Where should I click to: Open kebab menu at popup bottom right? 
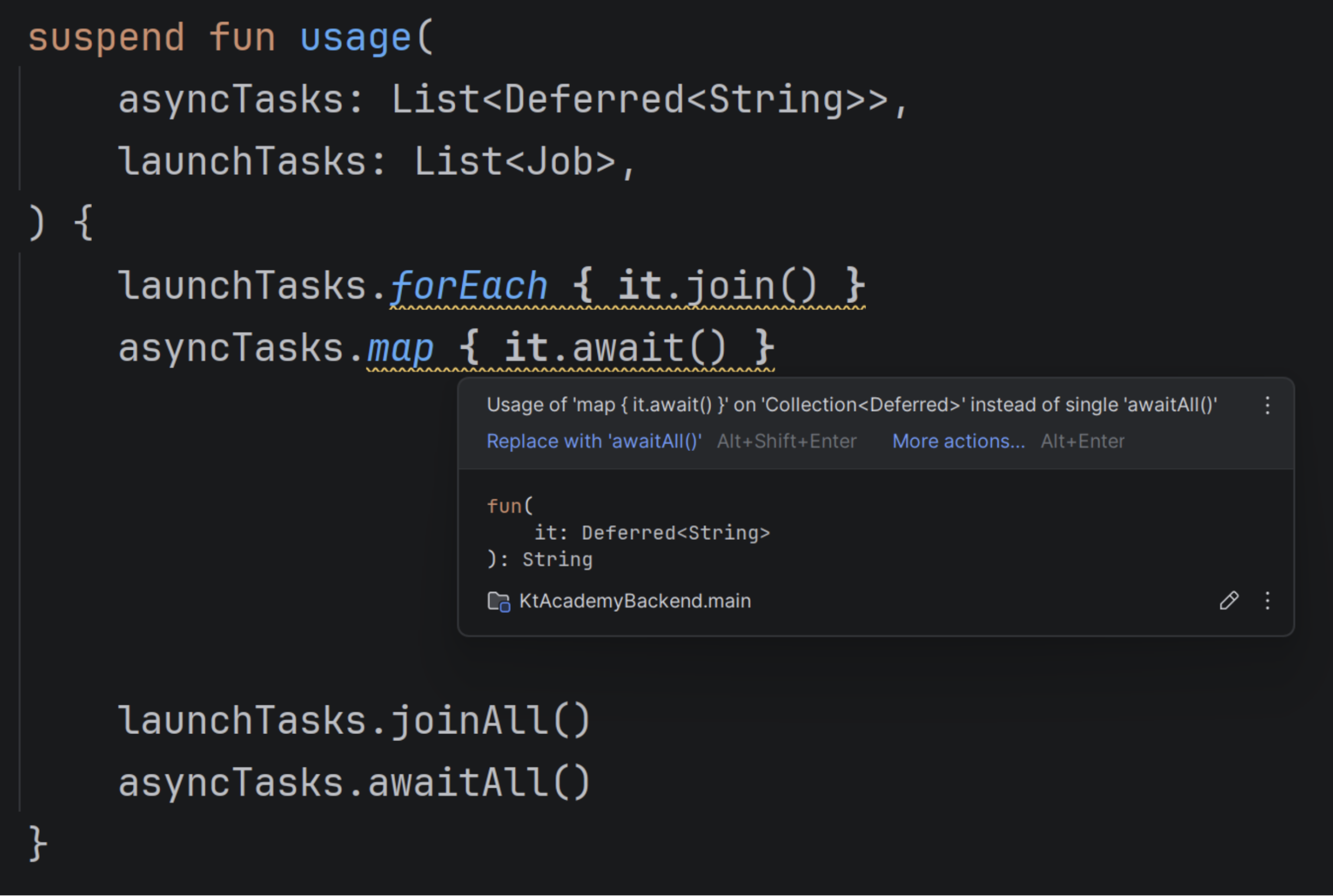(x=1267, y=601)
